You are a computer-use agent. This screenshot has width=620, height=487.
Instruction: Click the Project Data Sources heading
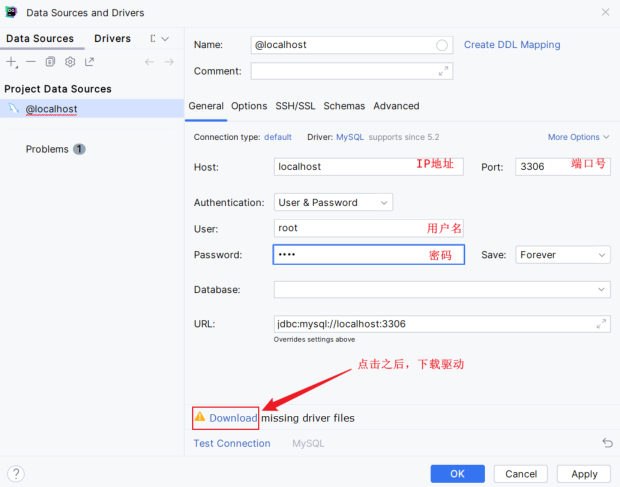click(x=58, y=89)
